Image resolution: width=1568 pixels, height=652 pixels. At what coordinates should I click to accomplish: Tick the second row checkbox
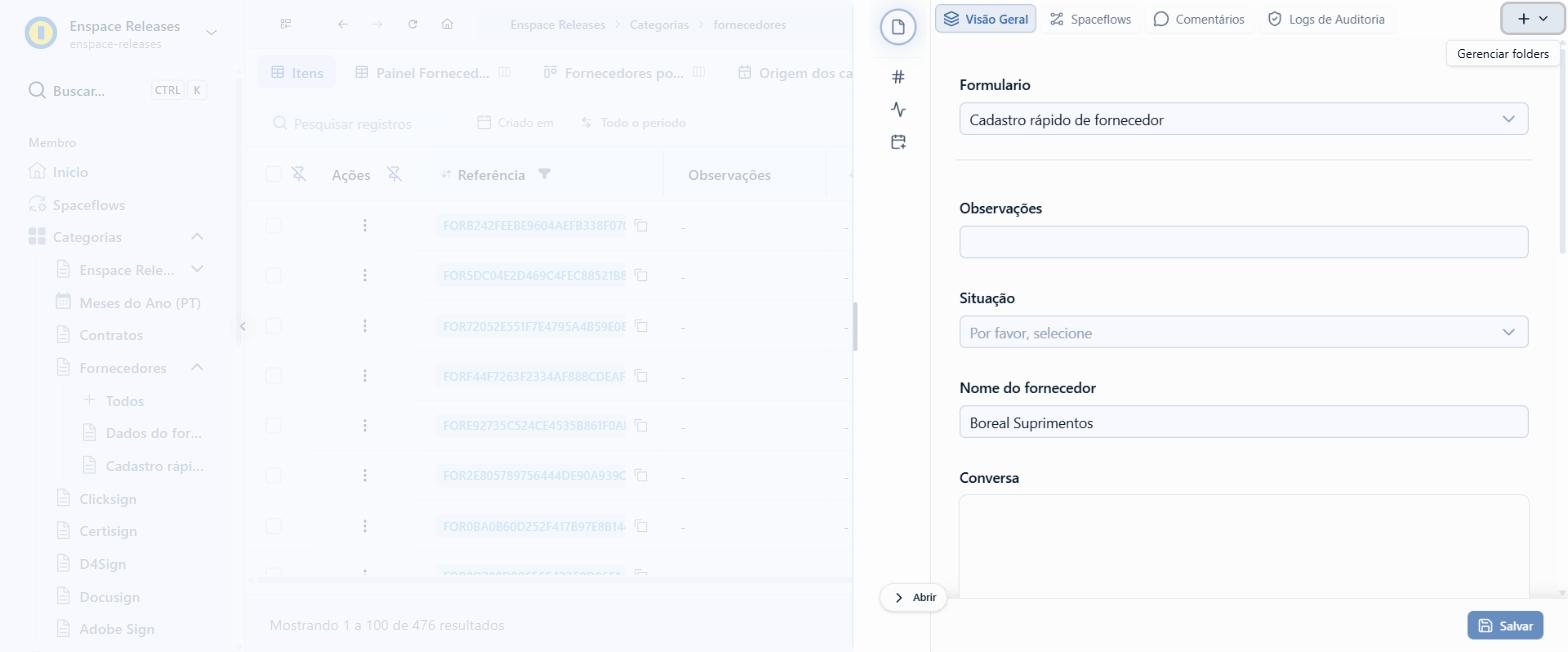[274, 276]
